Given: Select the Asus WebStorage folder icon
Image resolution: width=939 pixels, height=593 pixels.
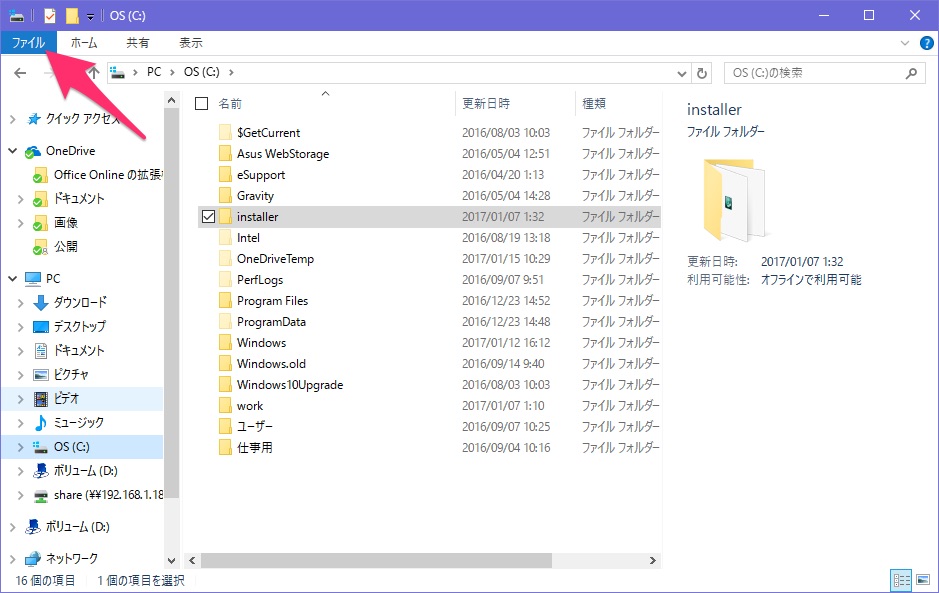Looking at the screenshot, I should tap(225, 153).
